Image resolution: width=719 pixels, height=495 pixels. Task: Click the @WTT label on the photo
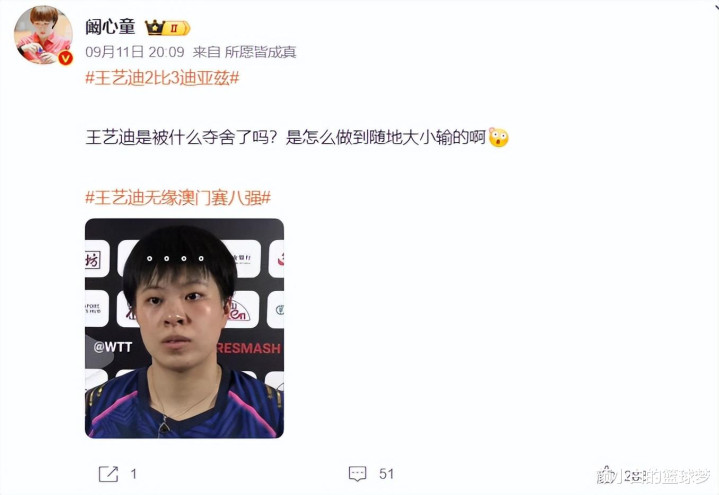click(113, 347)
